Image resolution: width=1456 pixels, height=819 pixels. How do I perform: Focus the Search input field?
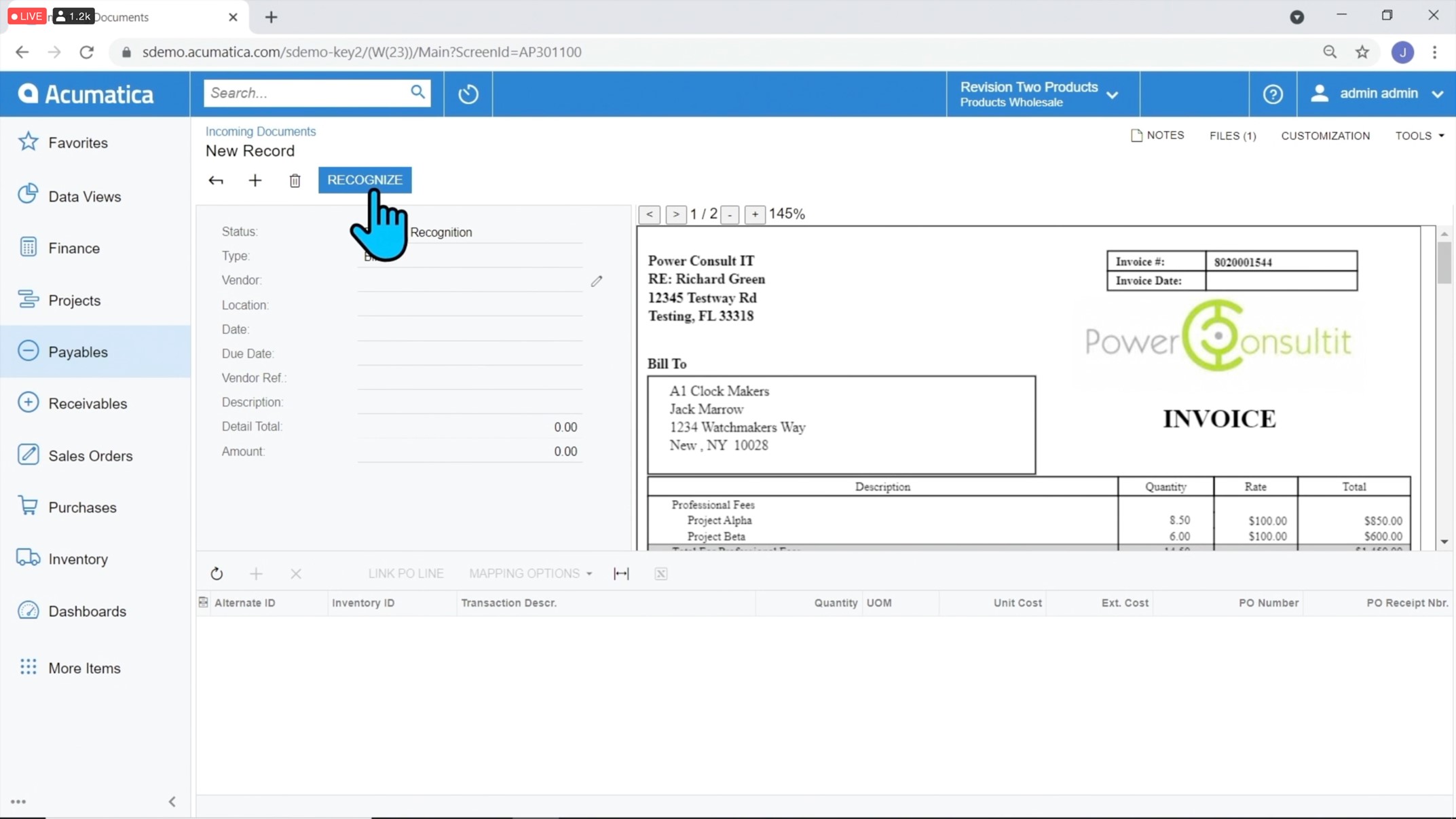[x=307, y=93]
